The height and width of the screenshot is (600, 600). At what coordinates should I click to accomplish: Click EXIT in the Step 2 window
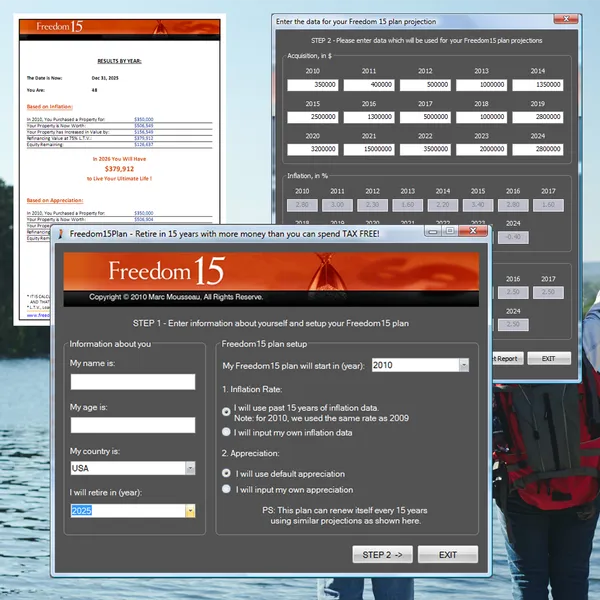coord(549,359)
